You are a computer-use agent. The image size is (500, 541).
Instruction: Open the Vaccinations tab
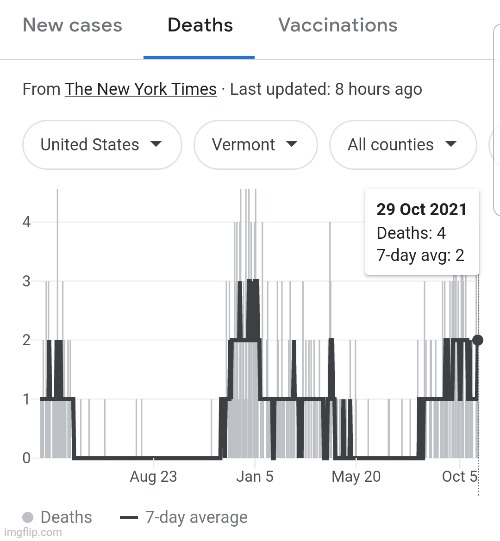point(338,25)
